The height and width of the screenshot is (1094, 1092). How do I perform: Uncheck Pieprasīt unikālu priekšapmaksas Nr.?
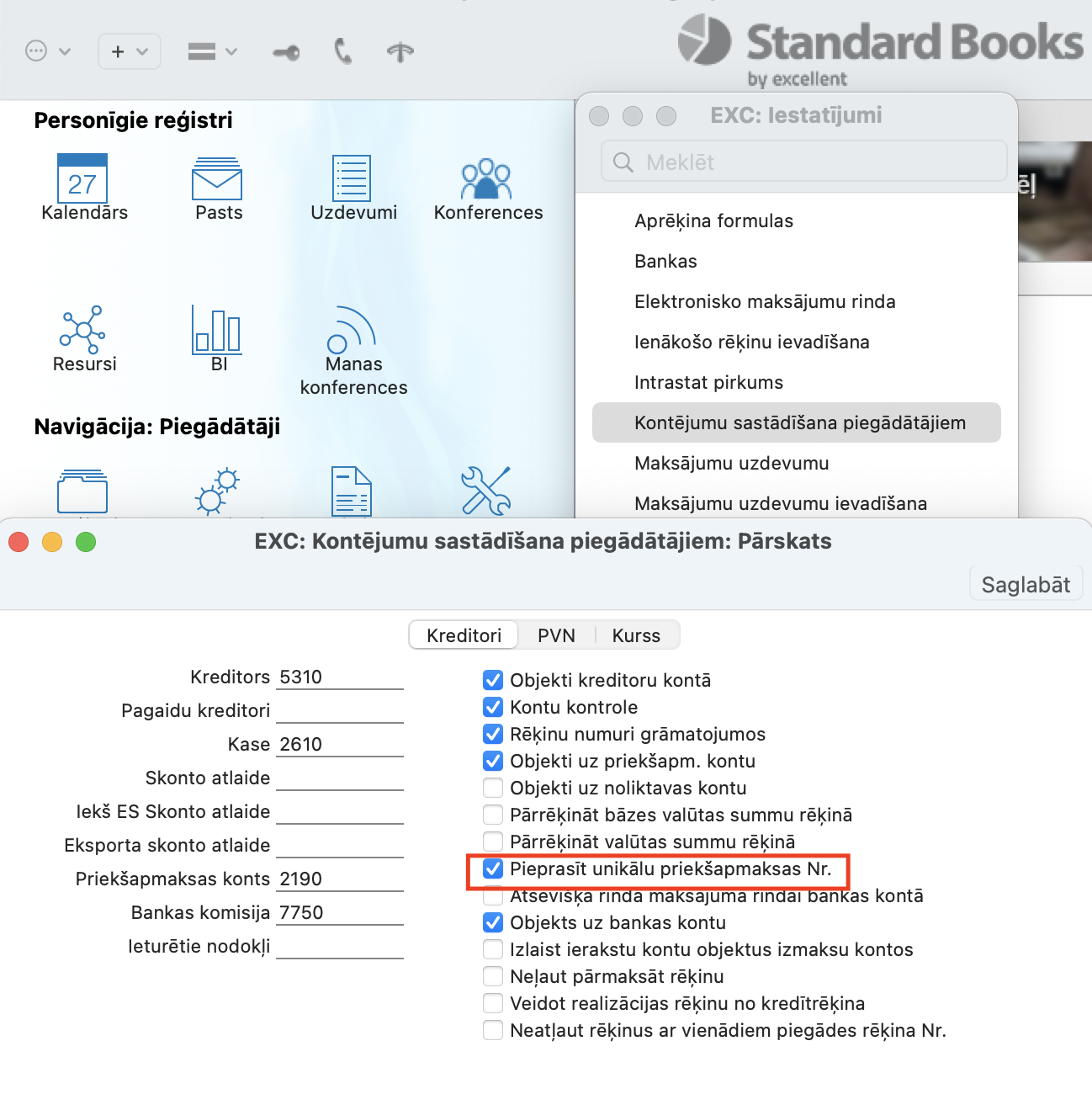pos(493,868)
